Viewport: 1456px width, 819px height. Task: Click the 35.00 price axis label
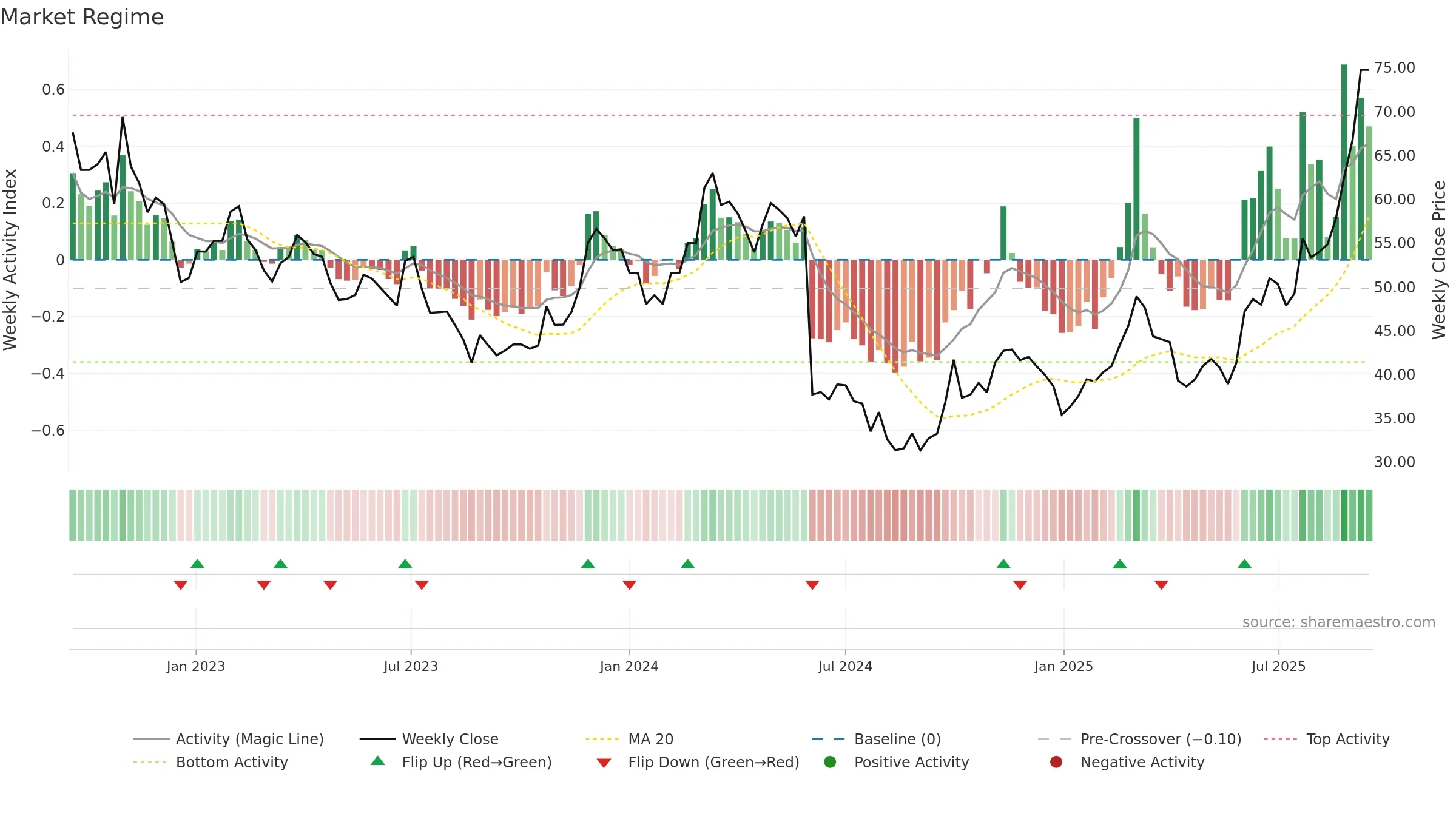(1395, 418)
